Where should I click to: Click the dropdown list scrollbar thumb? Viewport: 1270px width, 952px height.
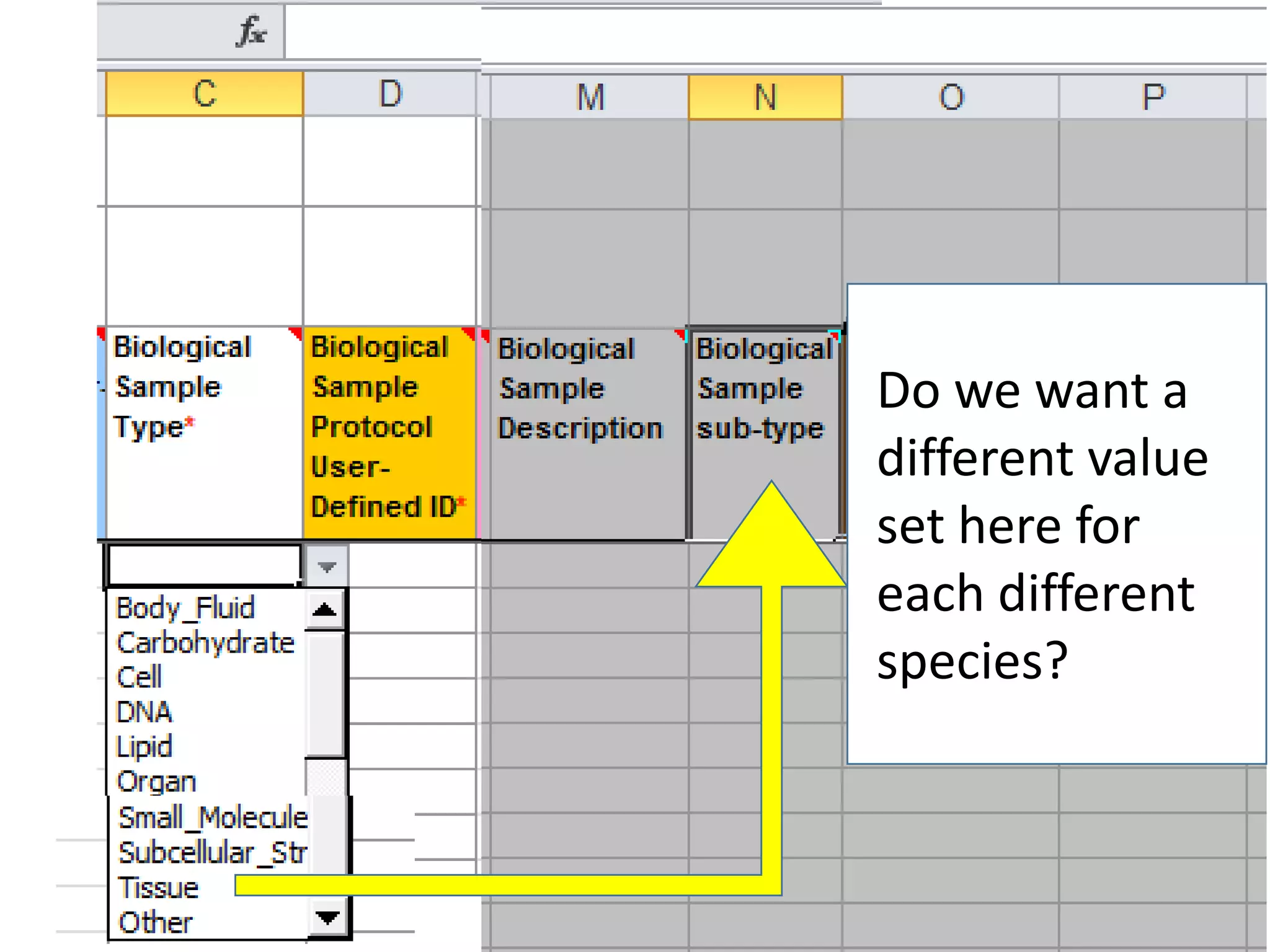click(x=326, y=694)
